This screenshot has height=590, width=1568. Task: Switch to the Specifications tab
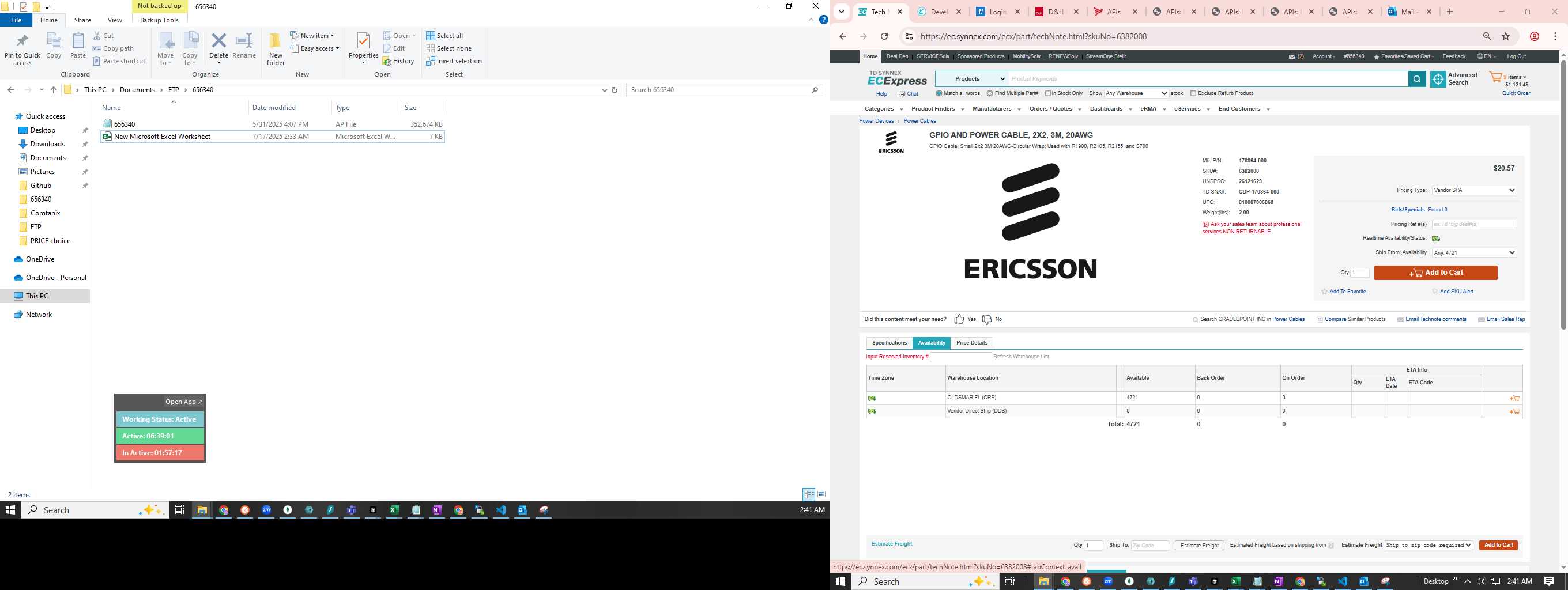click(x=889, y=343)
